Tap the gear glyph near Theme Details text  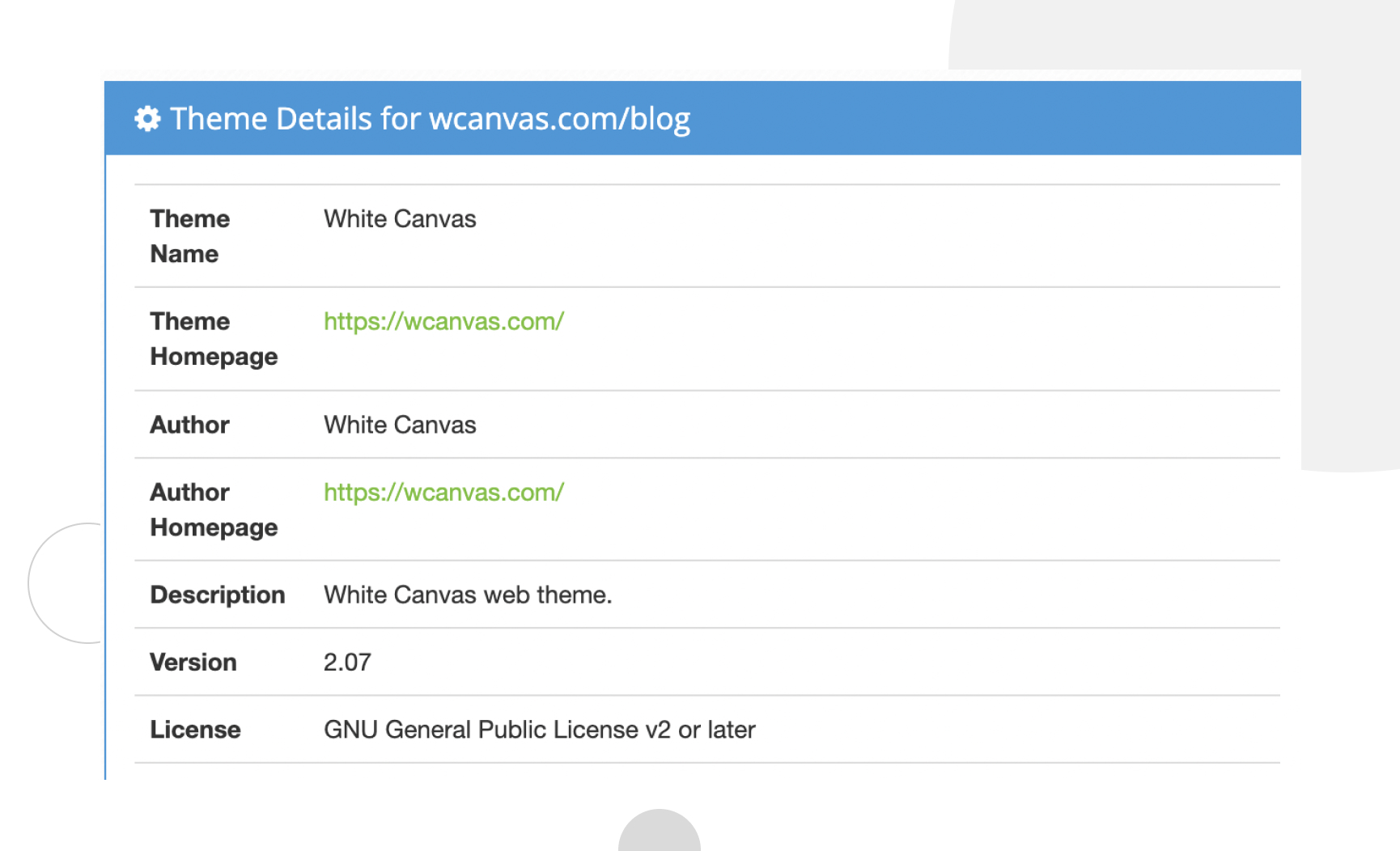tap(146, 118)
